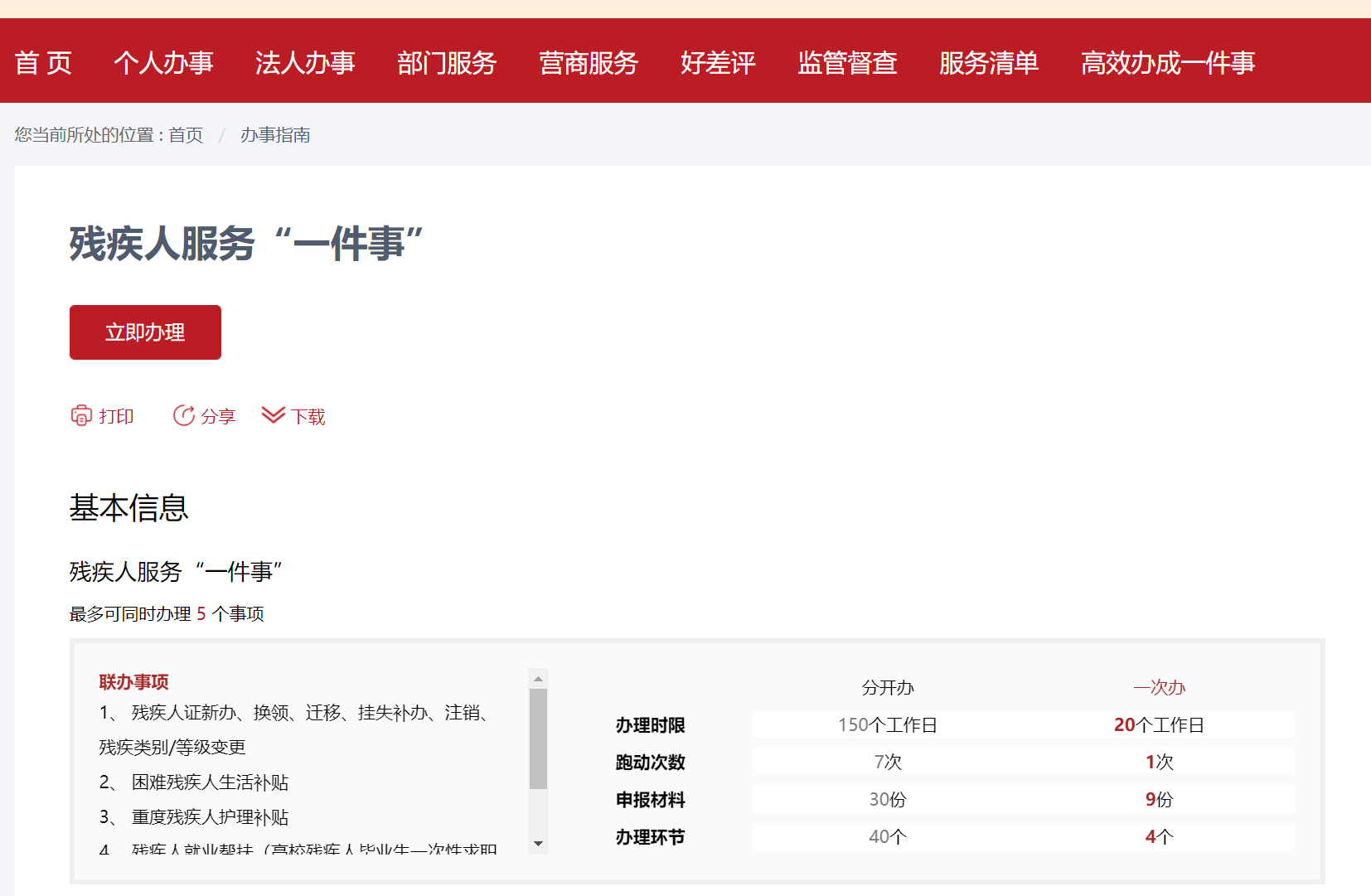Click the download chevron icon beside 下载
1371x896 pixels.
273,415
